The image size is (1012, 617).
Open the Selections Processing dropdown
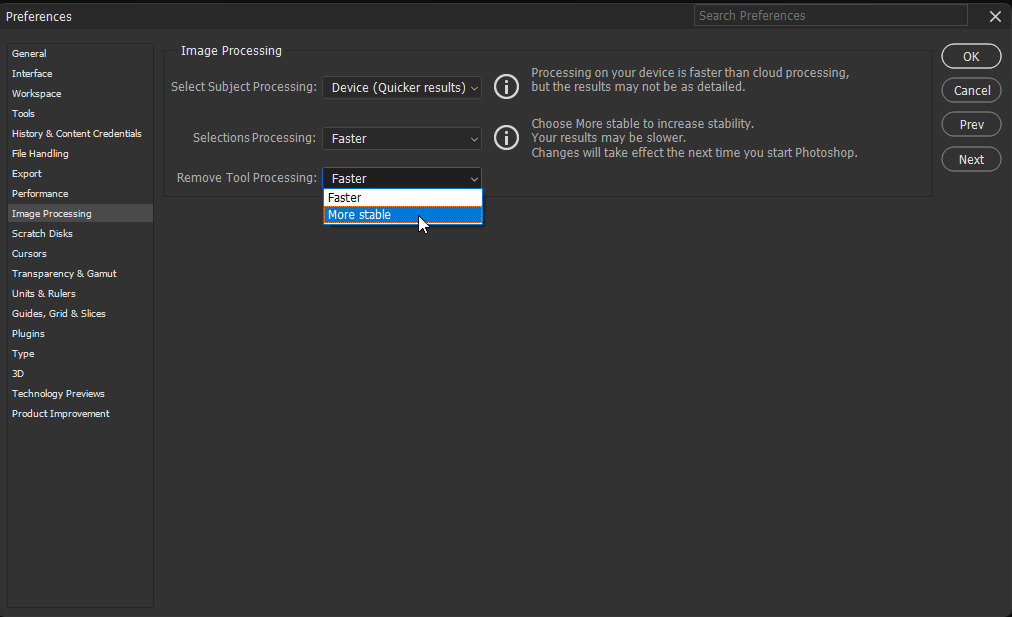pyautogui.click(x=401, y=137)
